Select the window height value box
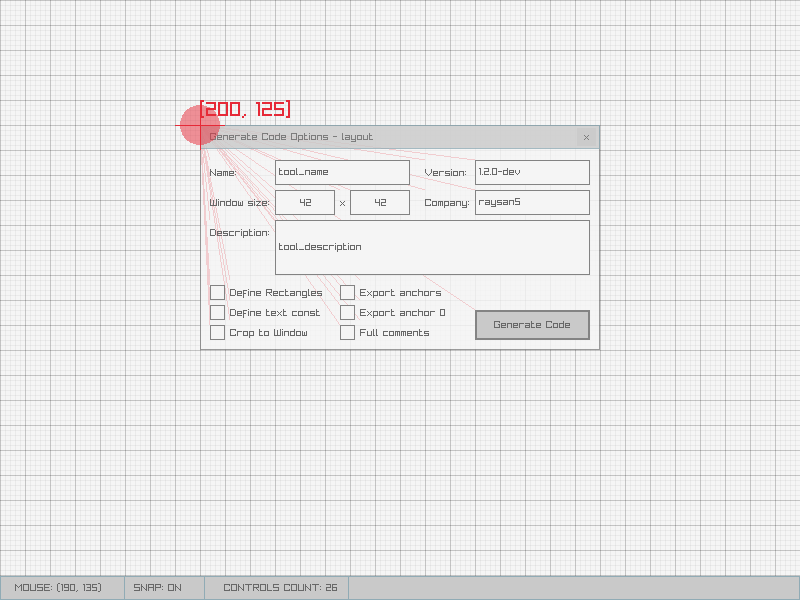 point(380,202)
